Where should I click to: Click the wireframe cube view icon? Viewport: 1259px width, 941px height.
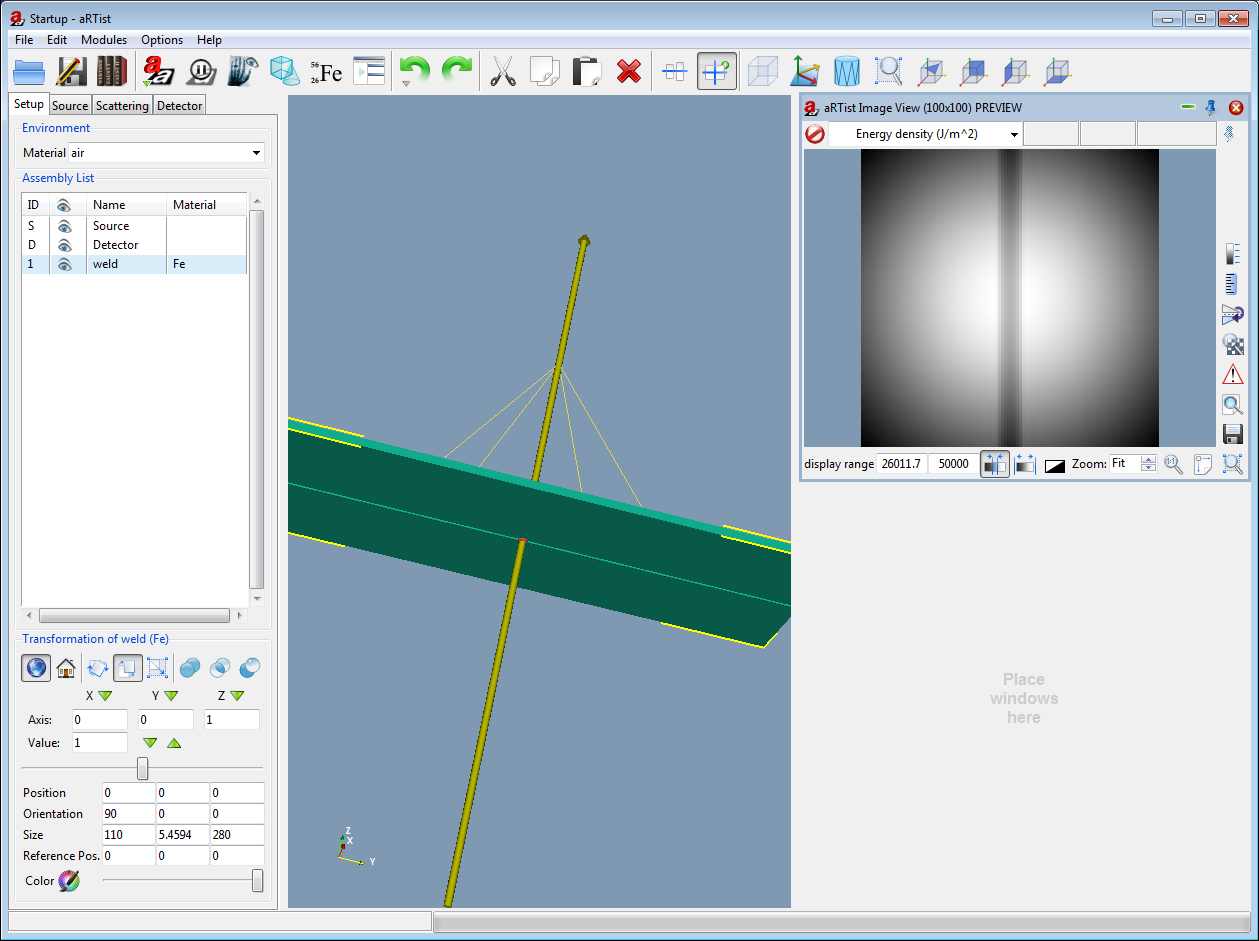(x=763, y=71)
